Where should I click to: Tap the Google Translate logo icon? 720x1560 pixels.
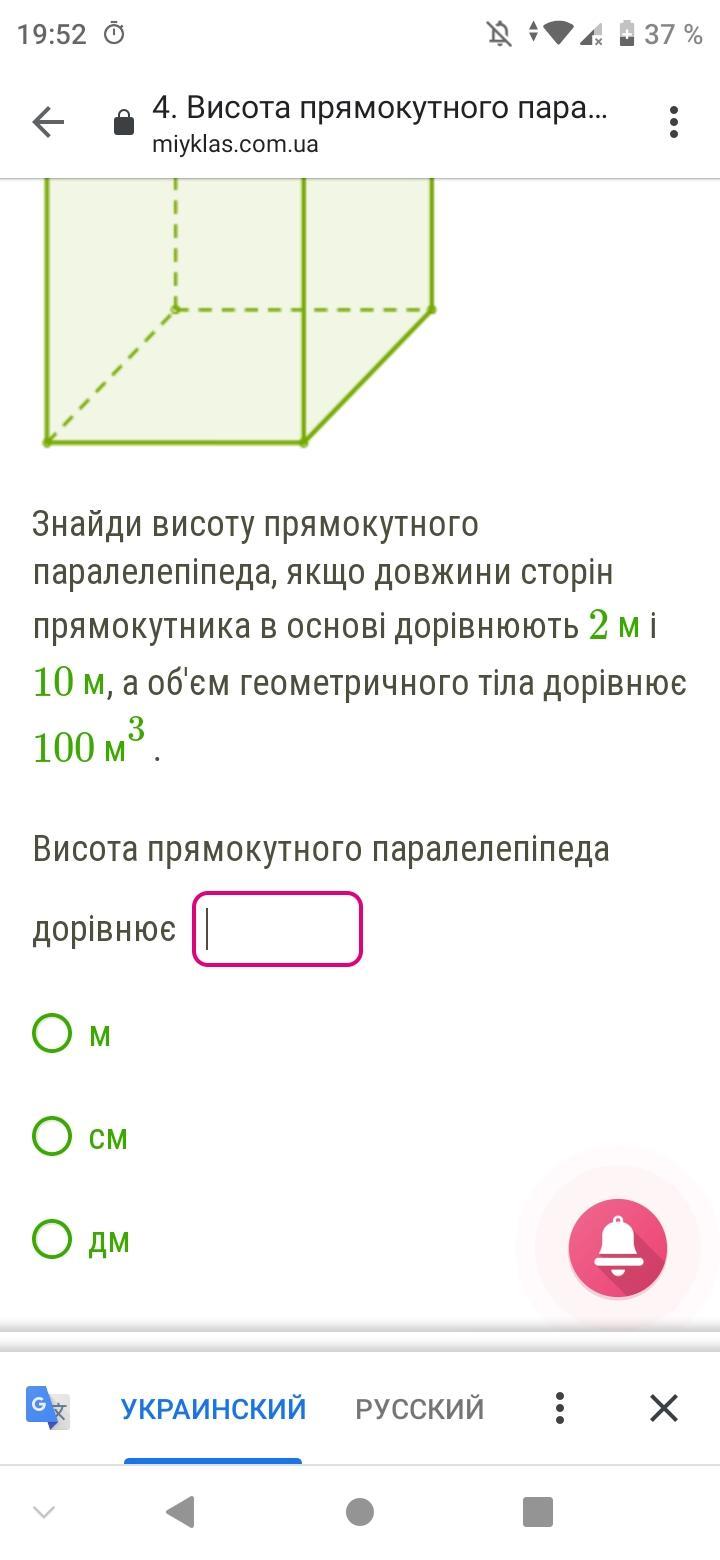point(48,1408)
